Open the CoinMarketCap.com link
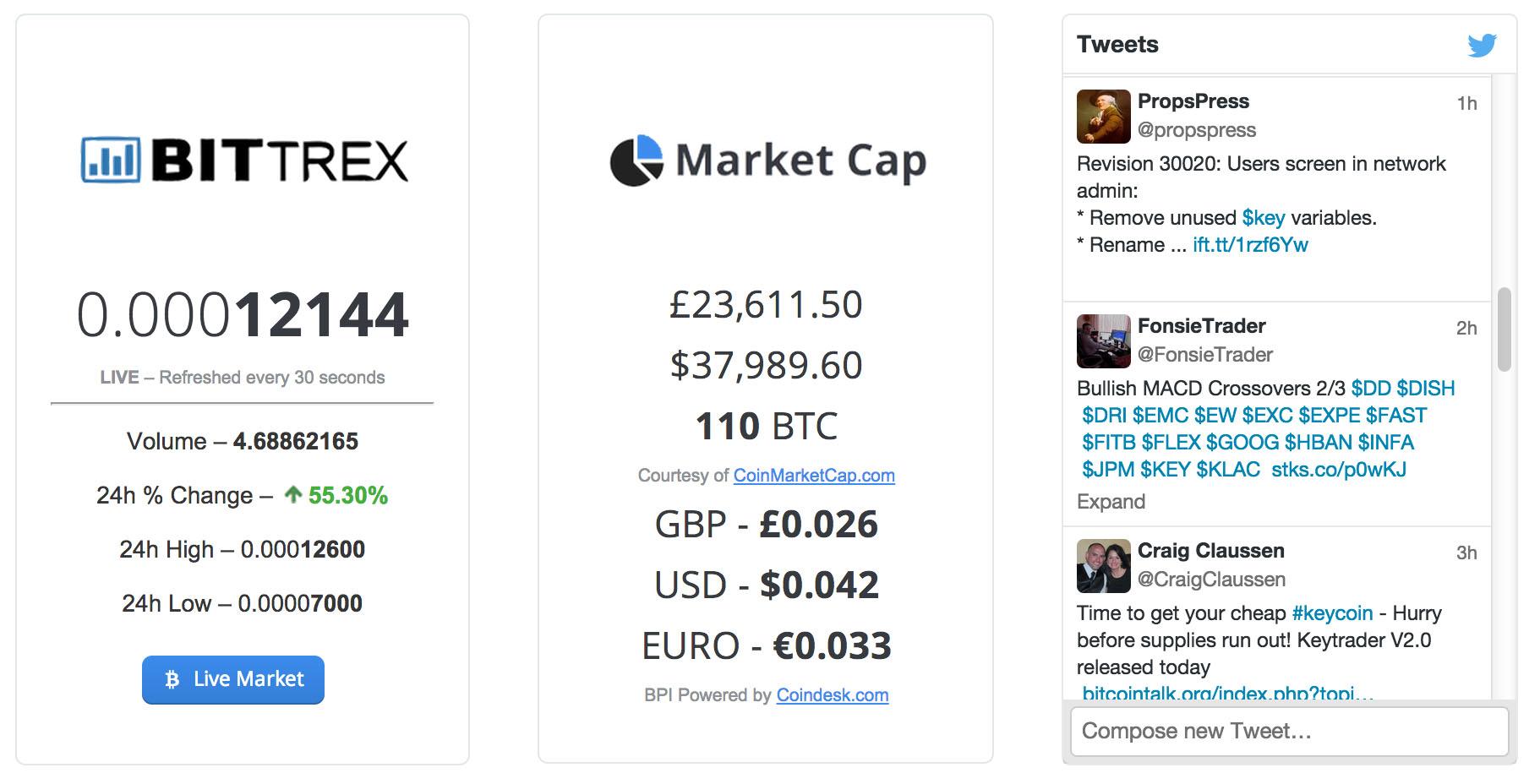The width and height of the screenshot is (1540, 784). pos(814,475)
